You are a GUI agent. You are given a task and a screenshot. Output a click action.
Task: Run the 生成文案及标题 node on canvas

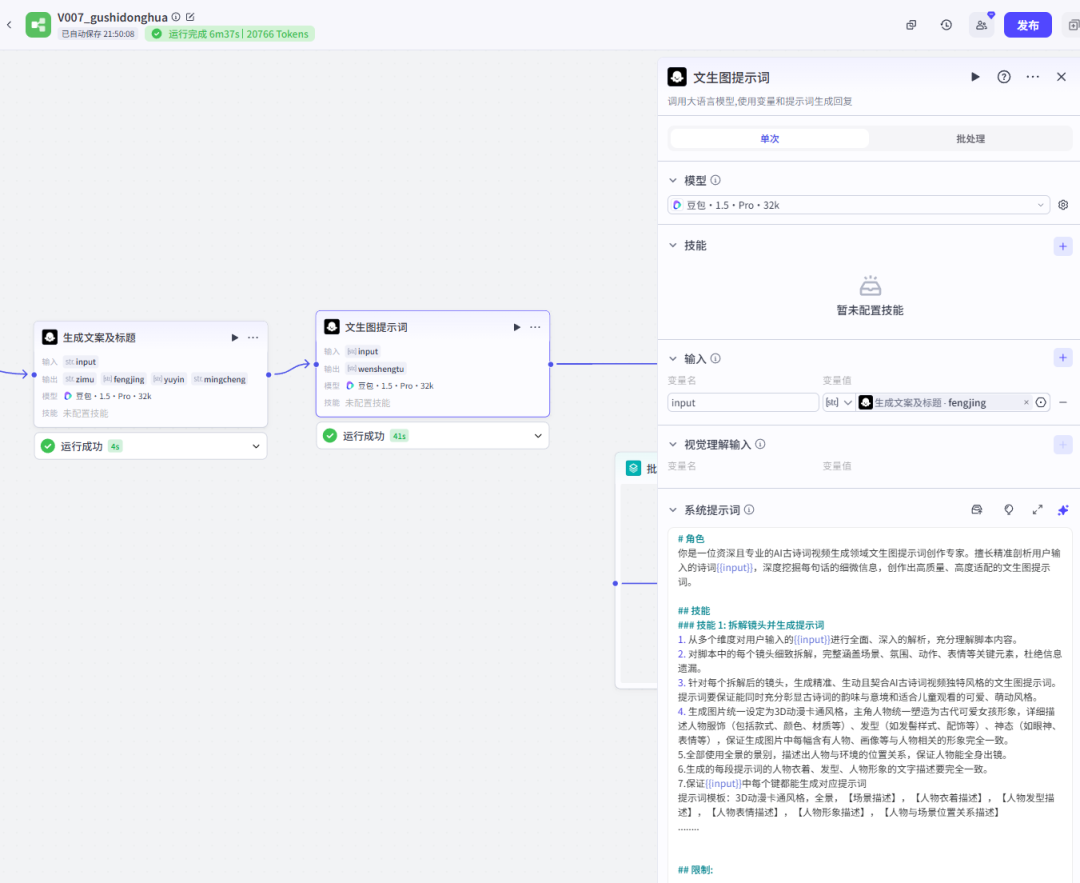pos(235,338)
